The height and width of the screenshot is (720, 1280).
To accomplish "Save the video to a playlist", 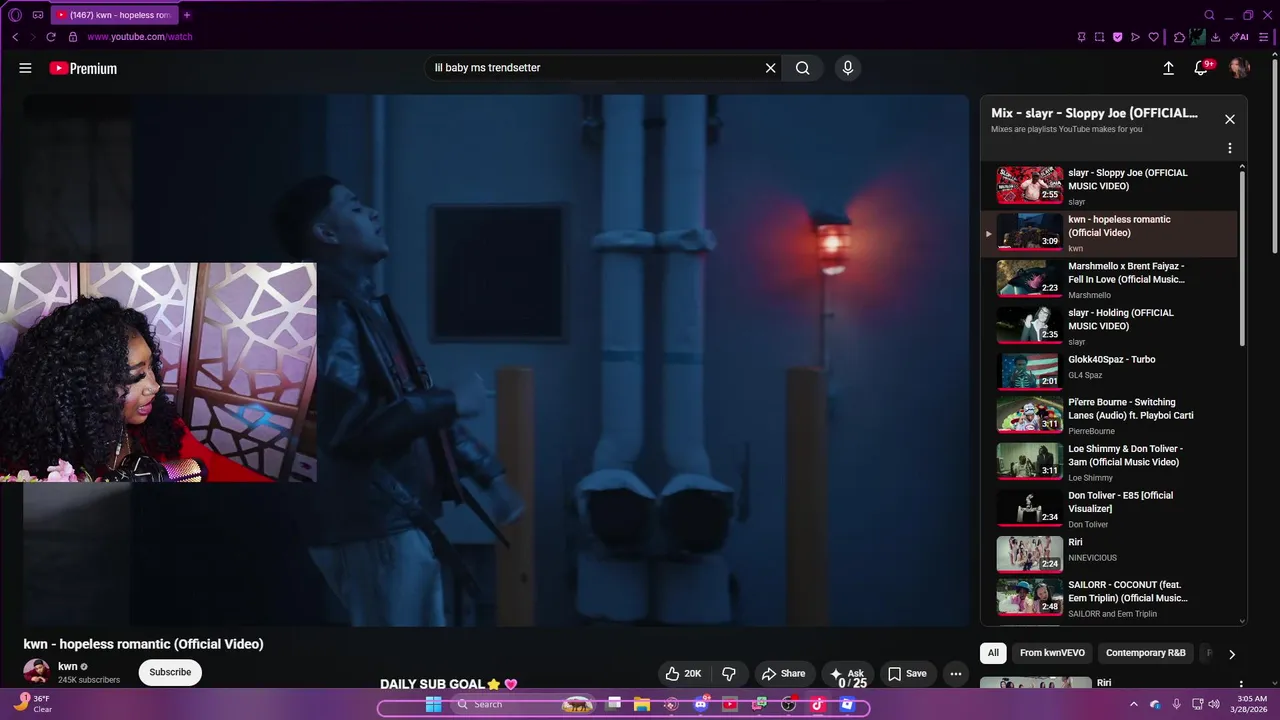I will pyautogui.click(x=907, y=673).
